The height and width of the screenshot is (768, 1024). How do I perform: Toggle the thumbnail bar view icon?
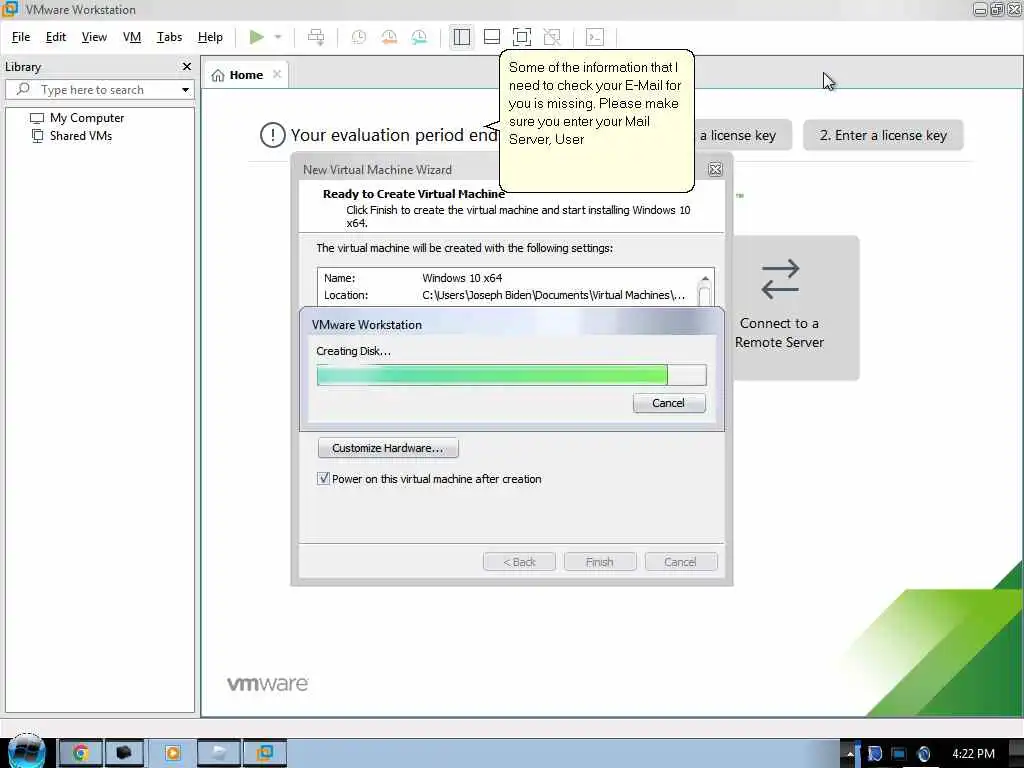(x=492, y=37)
